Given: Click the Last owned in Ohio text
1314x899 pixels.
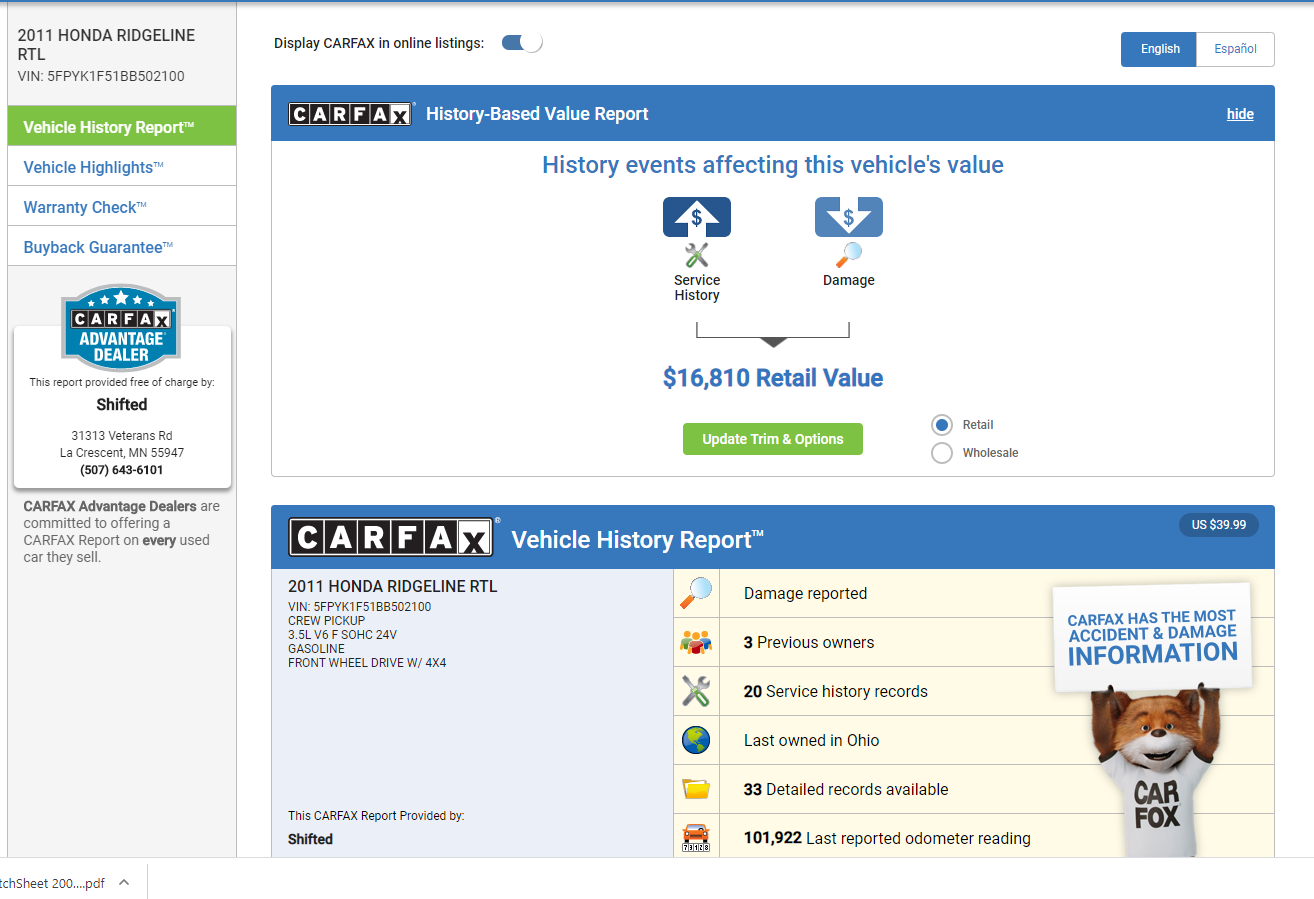Looking at the screenshot, I should [812, 740].
